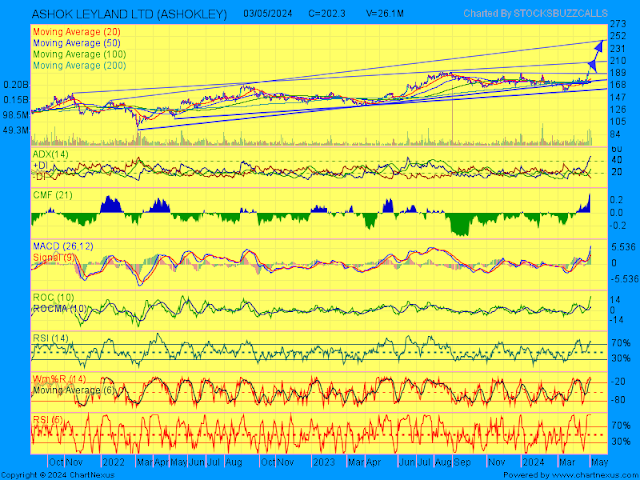Click the 252 price axis value
Image resolution: width=640 pixels, height=480 pixels.
pyautogui.click(x=618, y=36)
